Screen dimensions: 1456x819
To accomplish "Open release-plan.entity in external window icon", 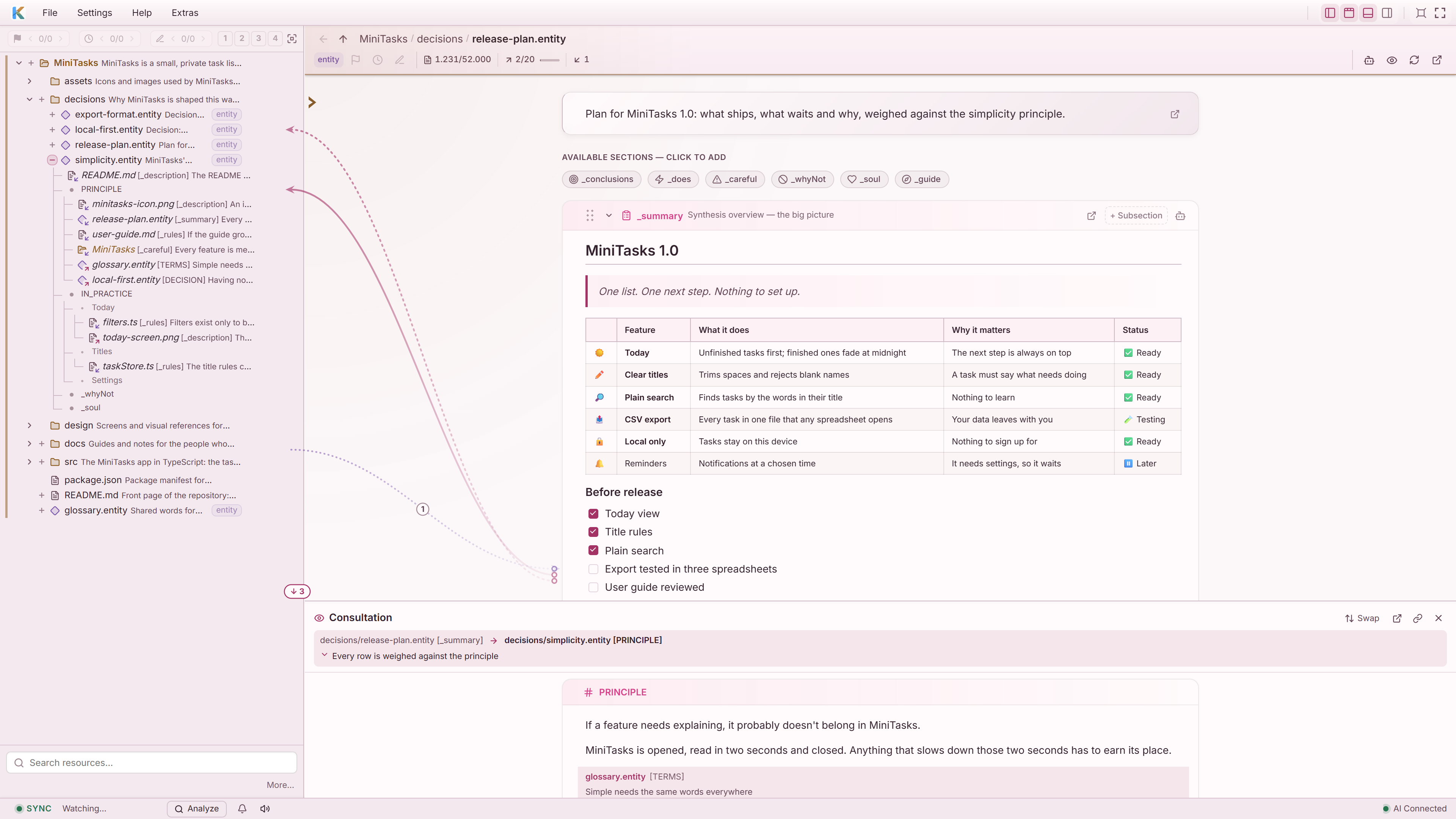I will 1437,60.
